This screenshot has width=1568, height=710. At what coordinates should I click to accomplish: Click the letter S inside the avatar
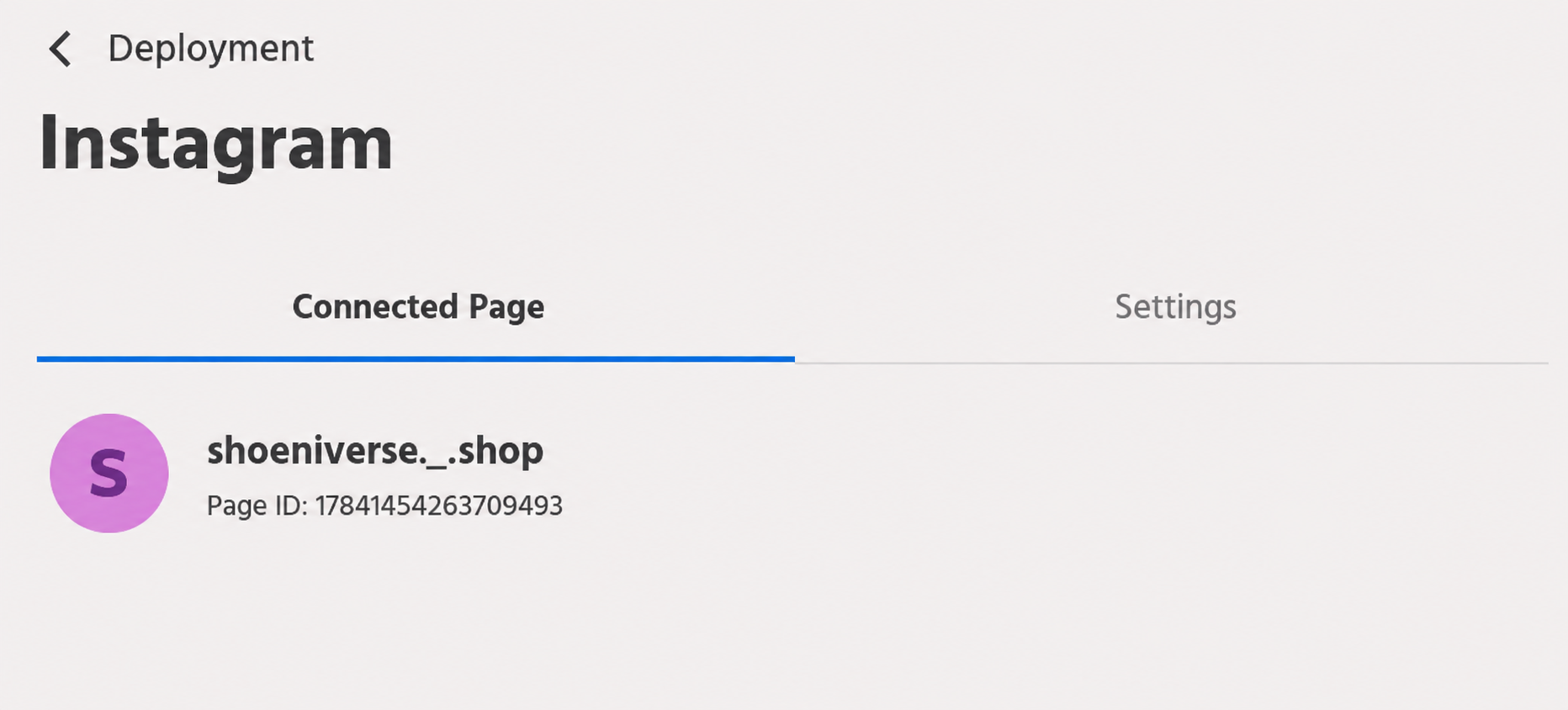[x=109, y=474]
